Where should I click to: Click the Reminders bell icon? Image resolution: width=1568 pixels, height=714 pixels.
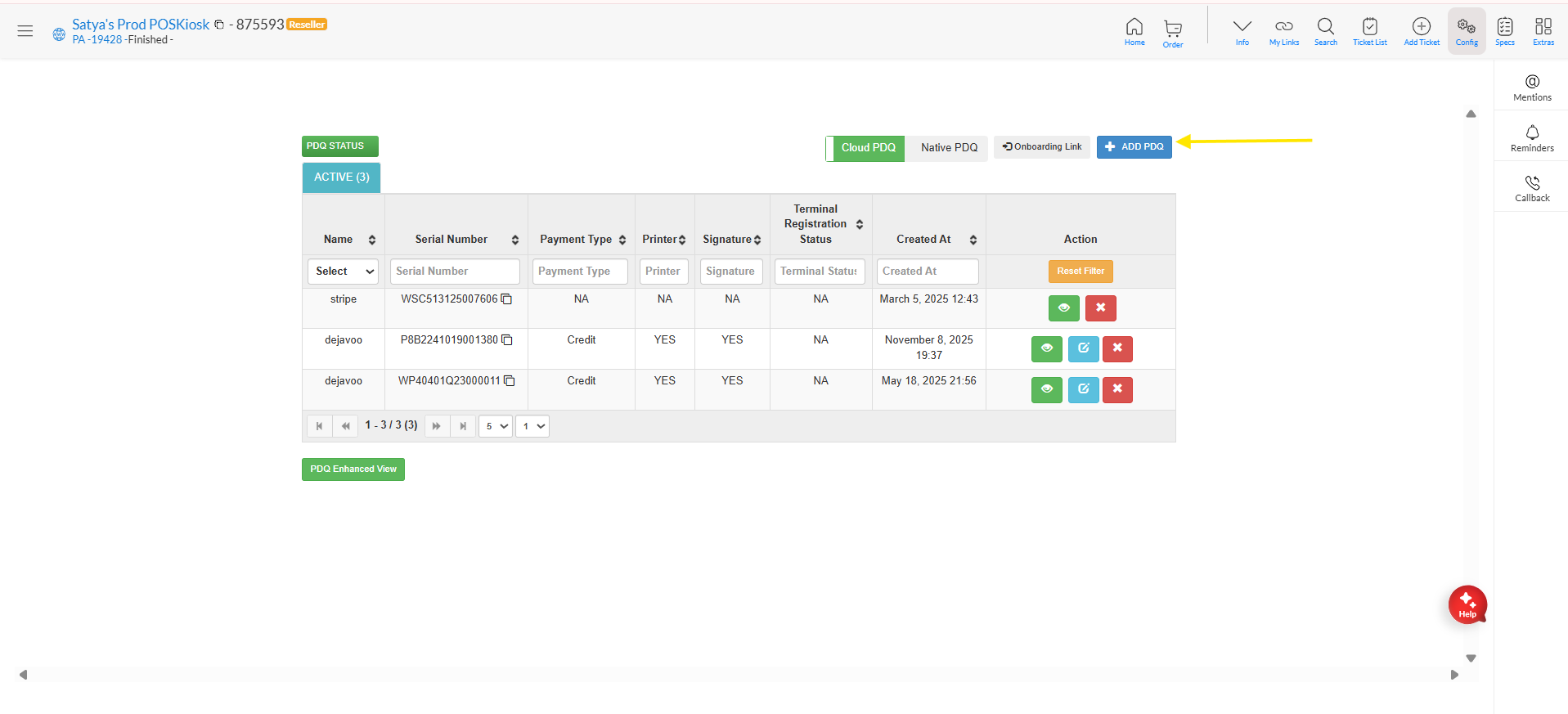(x=1531, y=137)
